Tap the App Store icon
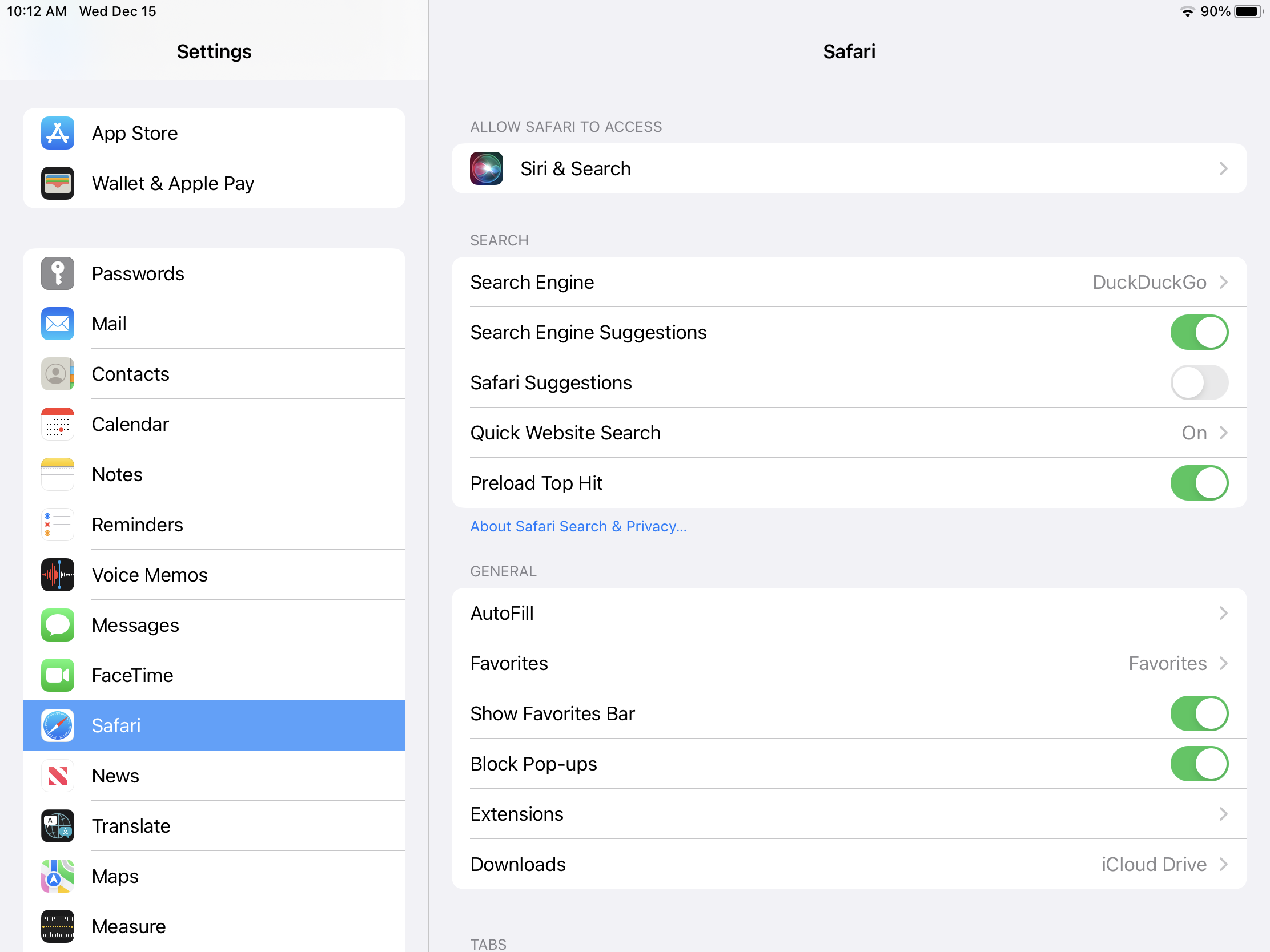Viewport: 1270px width, 952px height. tap(58, 133)
